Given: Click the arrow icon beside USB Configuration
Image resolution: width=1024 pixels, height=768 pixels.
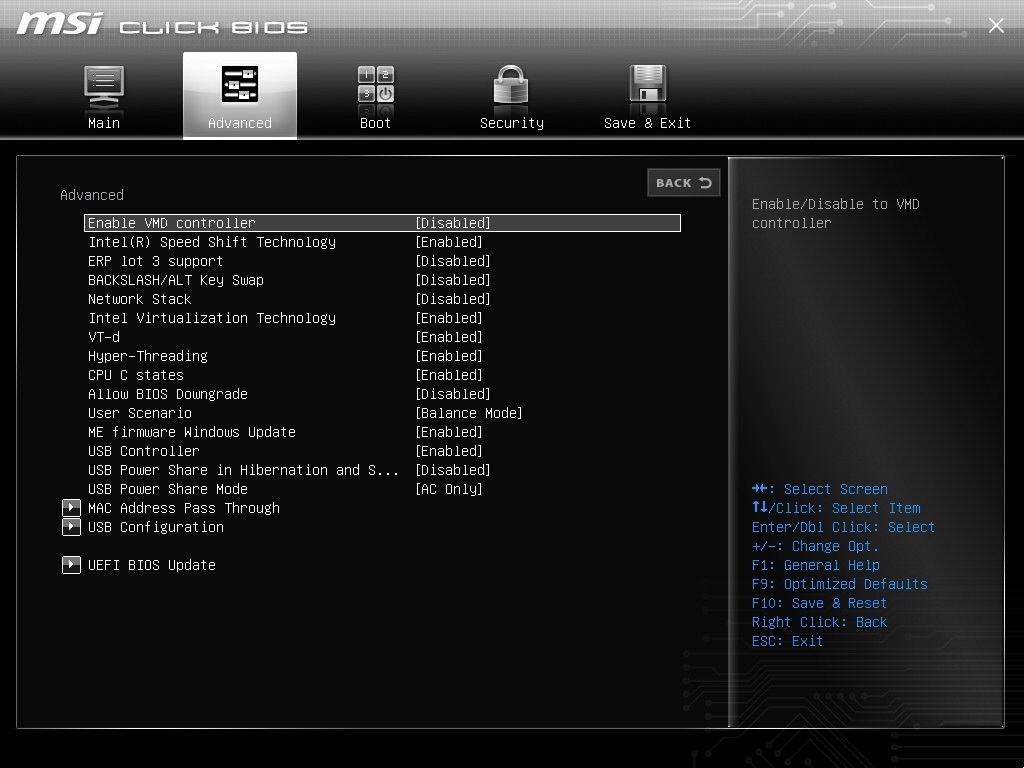Looking at the screenshot, I should point(71,527).
